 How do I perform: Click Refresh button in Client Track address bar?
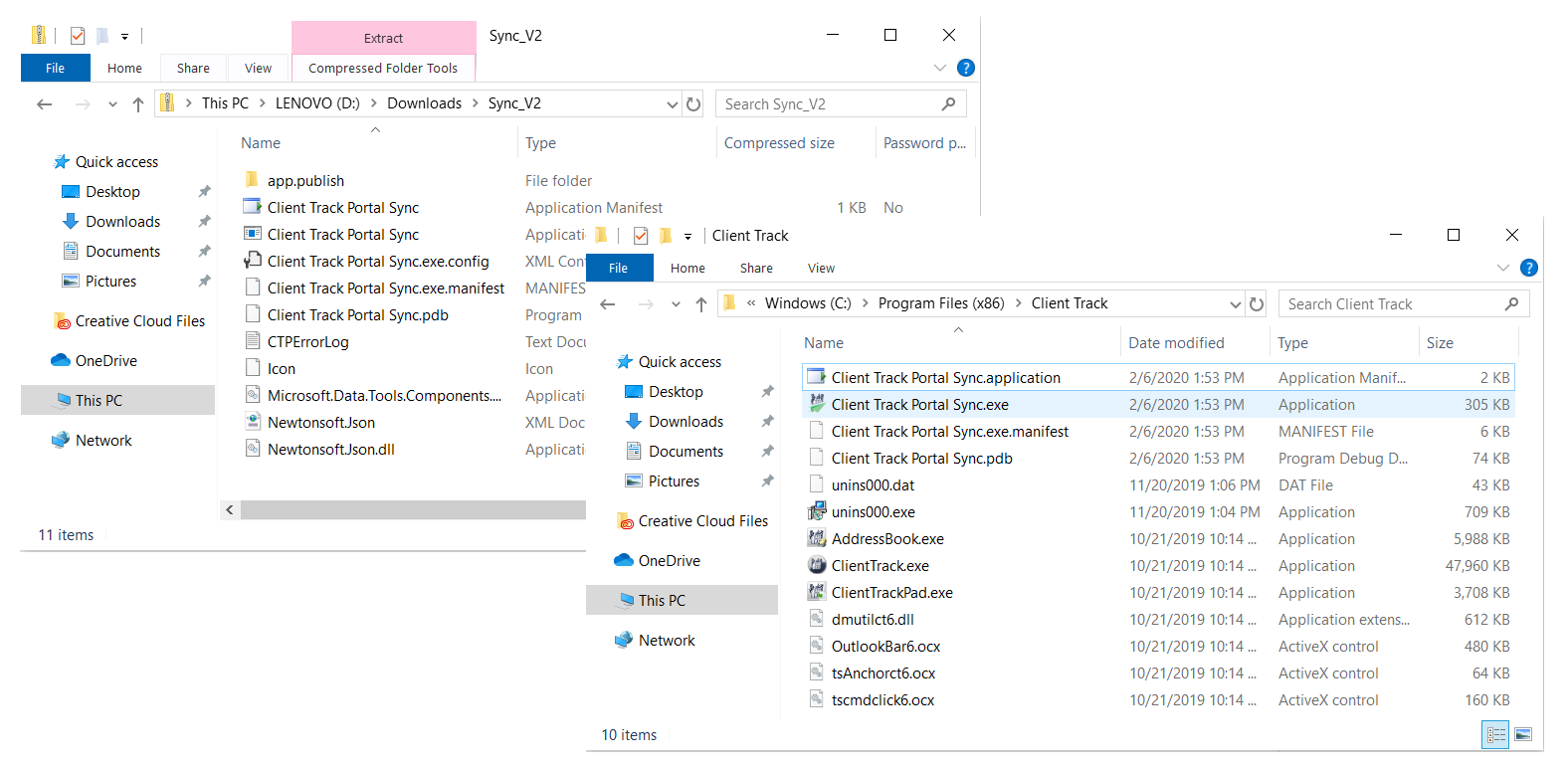[x=1257, y=304]
